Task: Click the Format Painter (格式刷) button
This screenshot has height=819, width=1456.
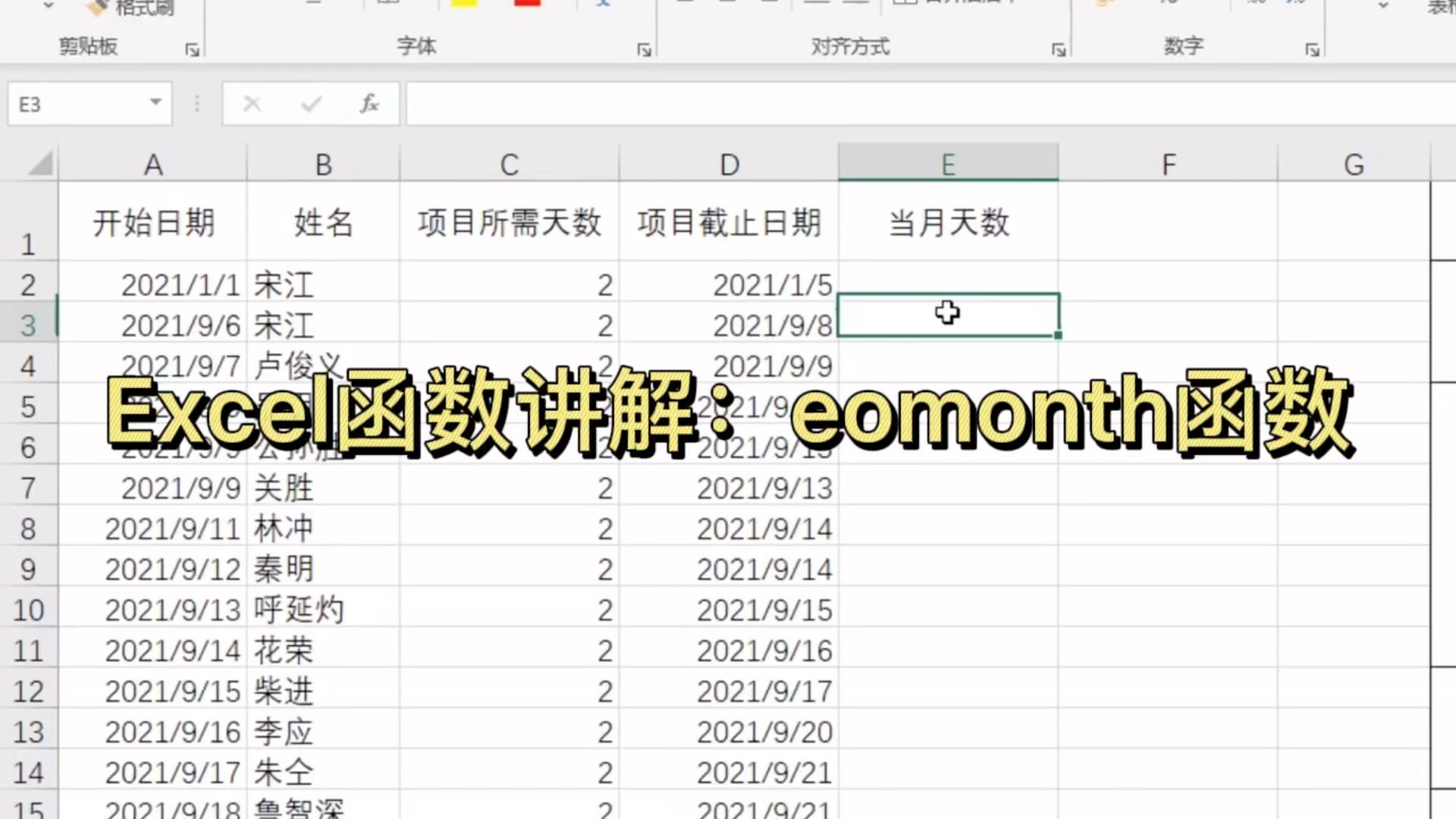Action: (x=129, y=8)
